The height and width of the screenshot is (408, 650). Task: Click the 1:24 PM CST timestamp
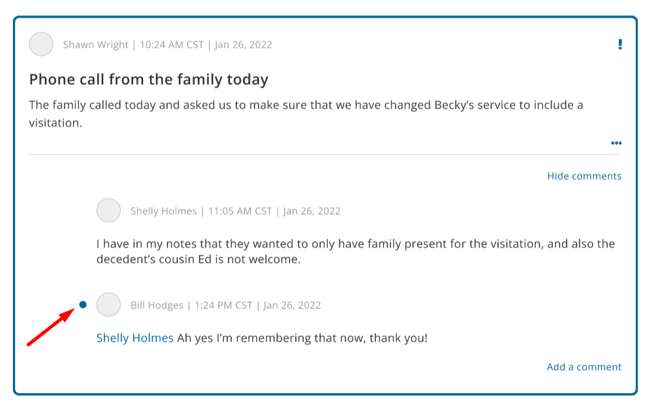tap(223, 305)
